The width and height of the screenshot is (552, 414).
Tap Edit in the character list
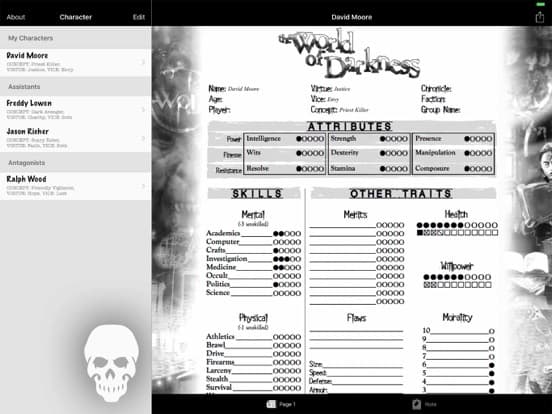139,17
